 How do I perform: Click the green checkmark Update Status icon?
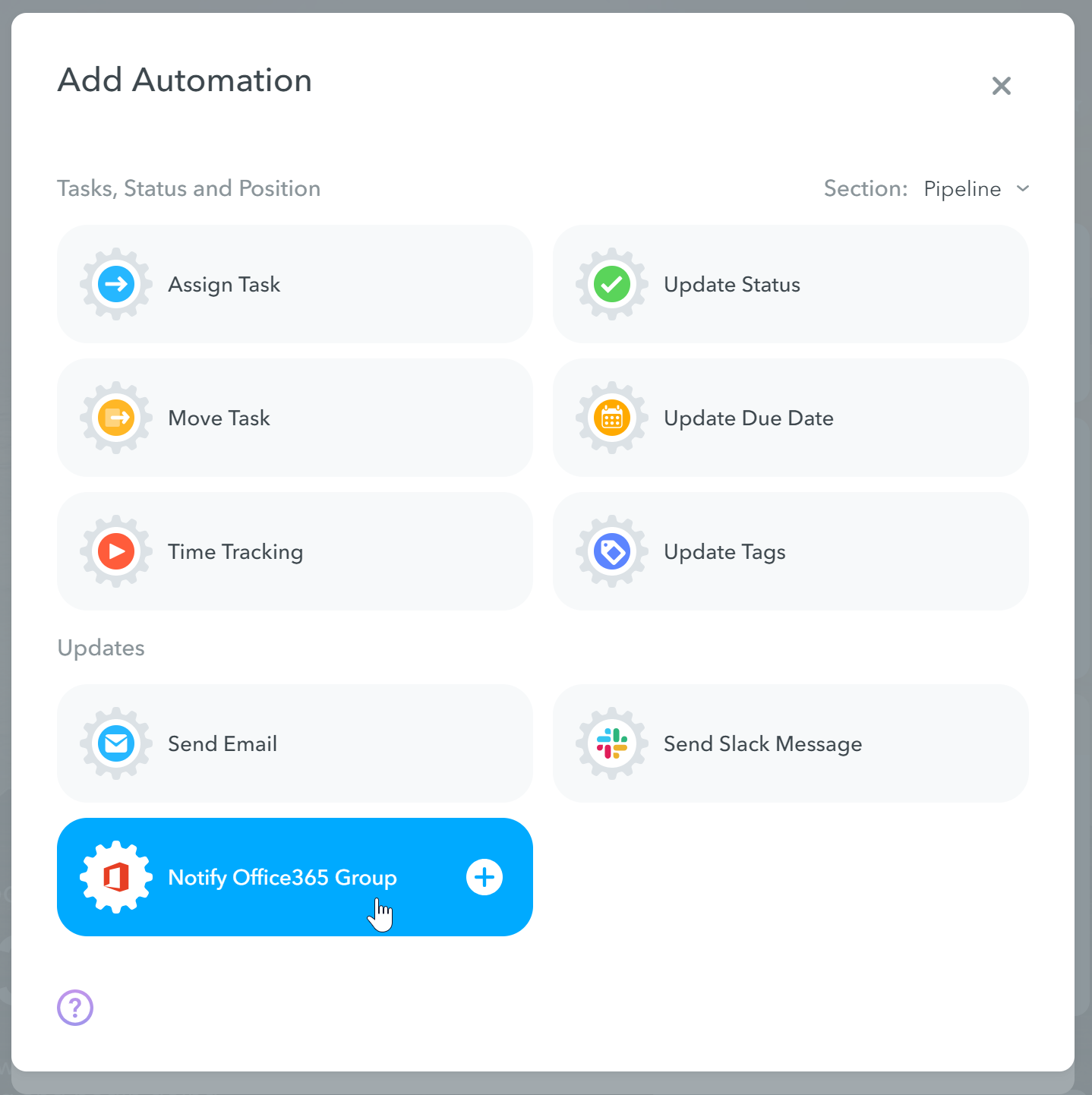[x=611, y=284]
